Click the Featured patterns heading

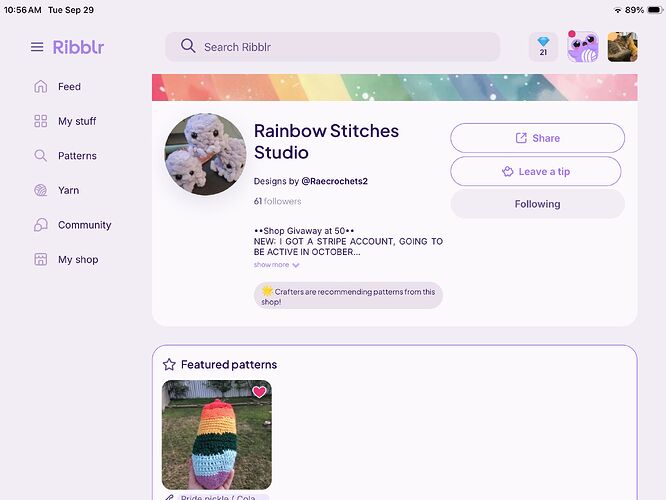pyautogui.click(x=229, y=364)
